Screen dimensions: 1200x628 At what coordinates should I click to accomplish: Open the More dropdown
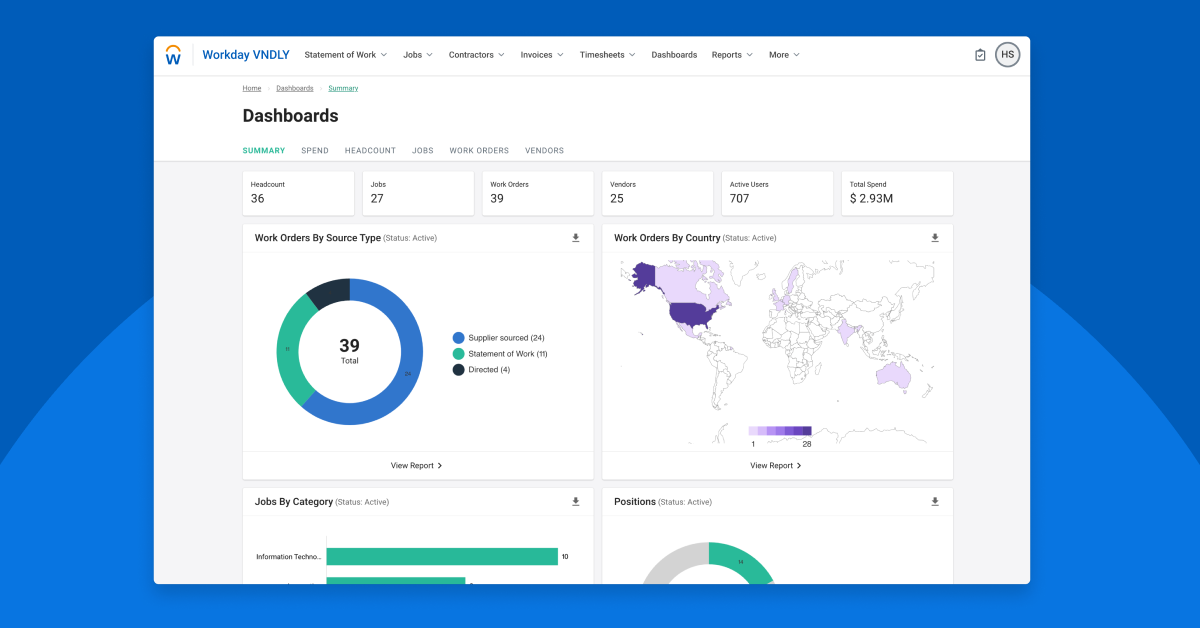(784, 55)
